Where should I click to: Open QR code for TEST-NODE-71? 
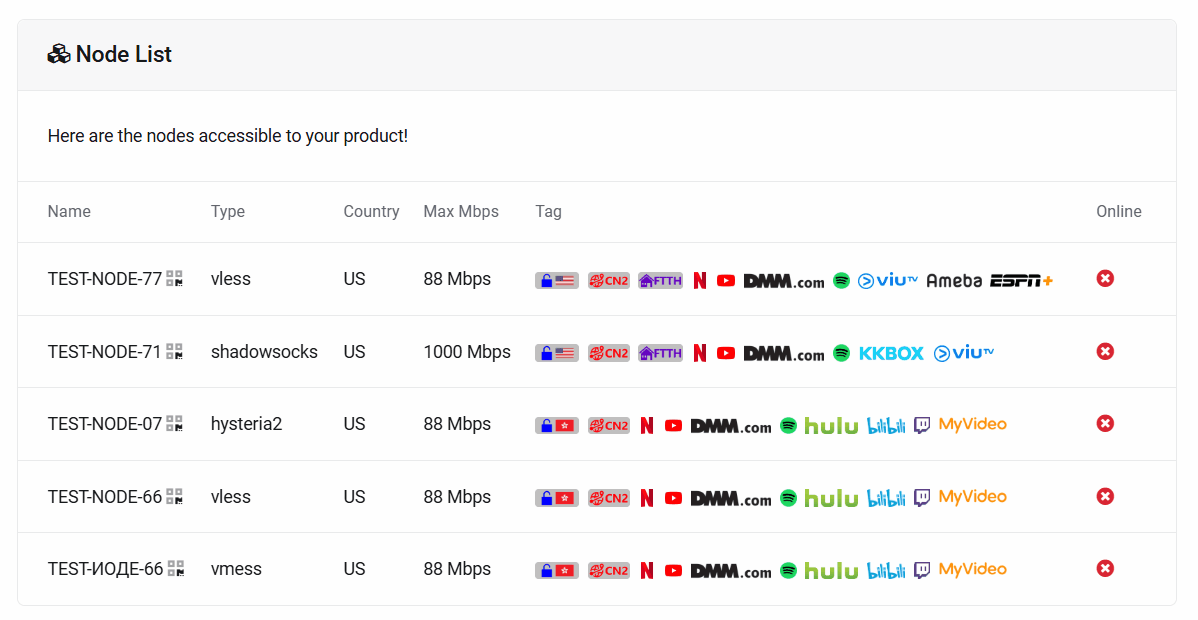coord(175,352)
